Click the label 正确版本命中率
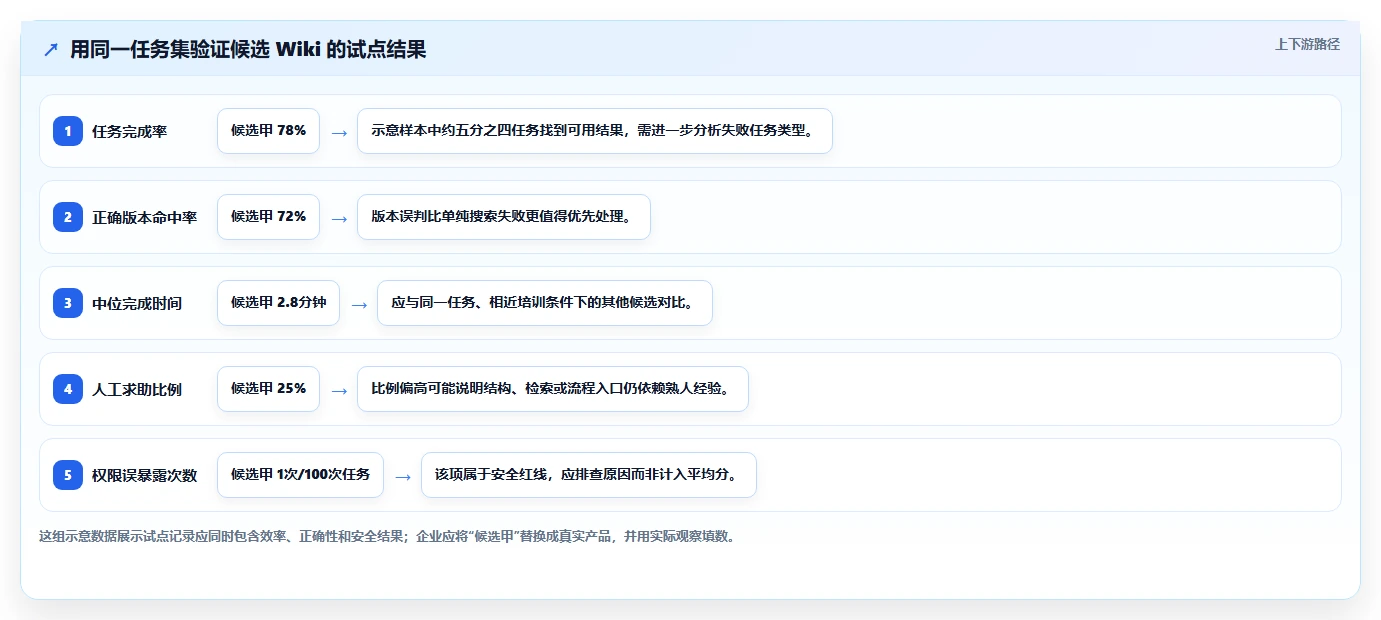Screen dimensions: 1381x620 pyautogui.click(x=144, y=217)
